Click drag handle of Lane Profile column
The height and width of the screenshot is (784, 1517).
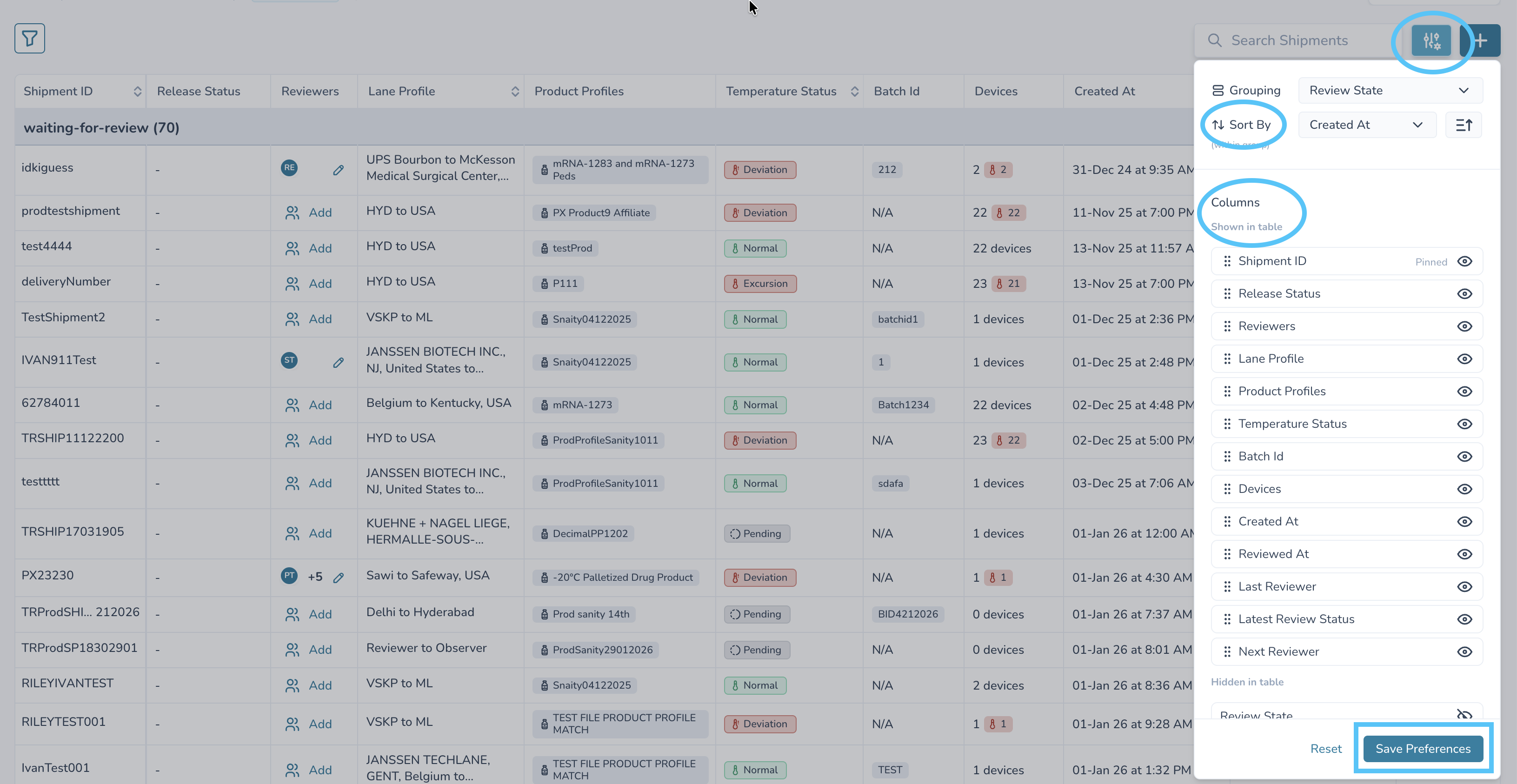[x=1227, y=359]
